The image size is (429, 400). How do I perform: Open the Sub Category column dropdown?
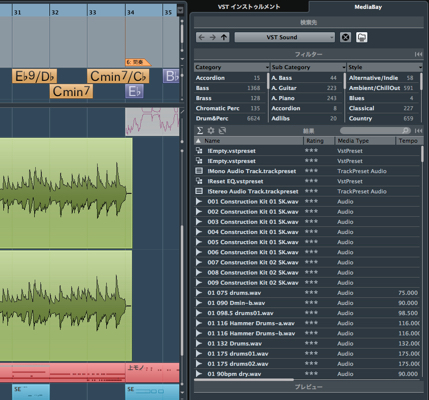344,67
